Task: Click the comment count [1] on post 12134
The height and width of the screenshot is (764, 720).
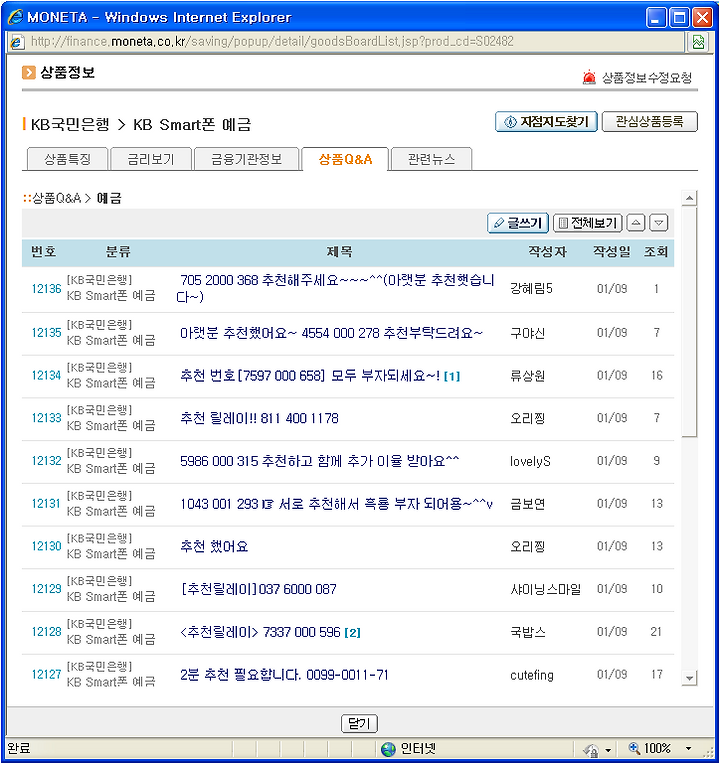Action: [452, 376]
